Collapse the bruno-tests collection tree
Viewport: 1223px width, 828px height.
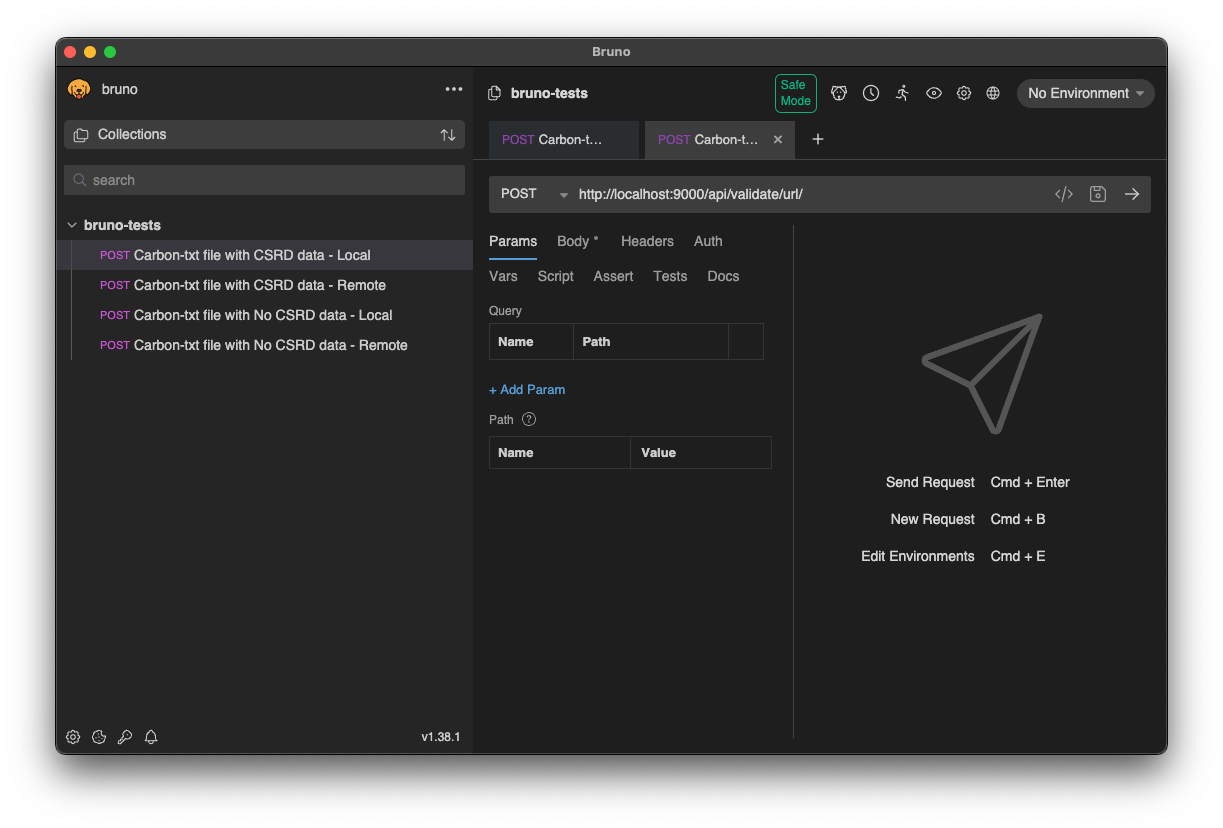[72, 225]
